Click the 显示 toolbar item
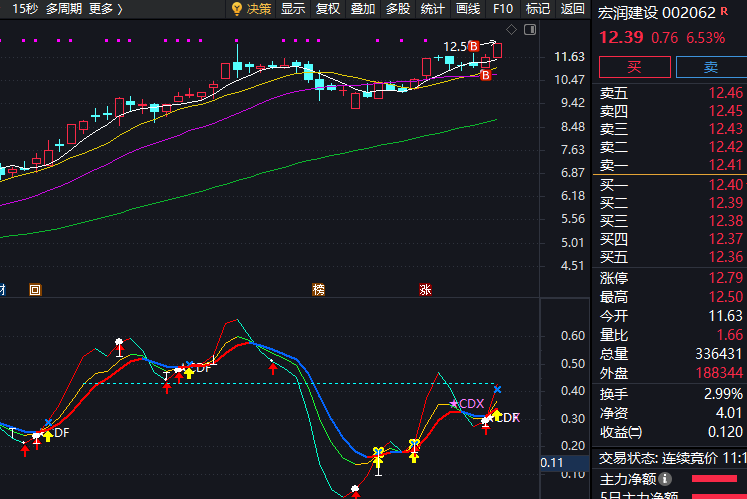Screen dimensions: 747x499 click(x=293, y=9)
